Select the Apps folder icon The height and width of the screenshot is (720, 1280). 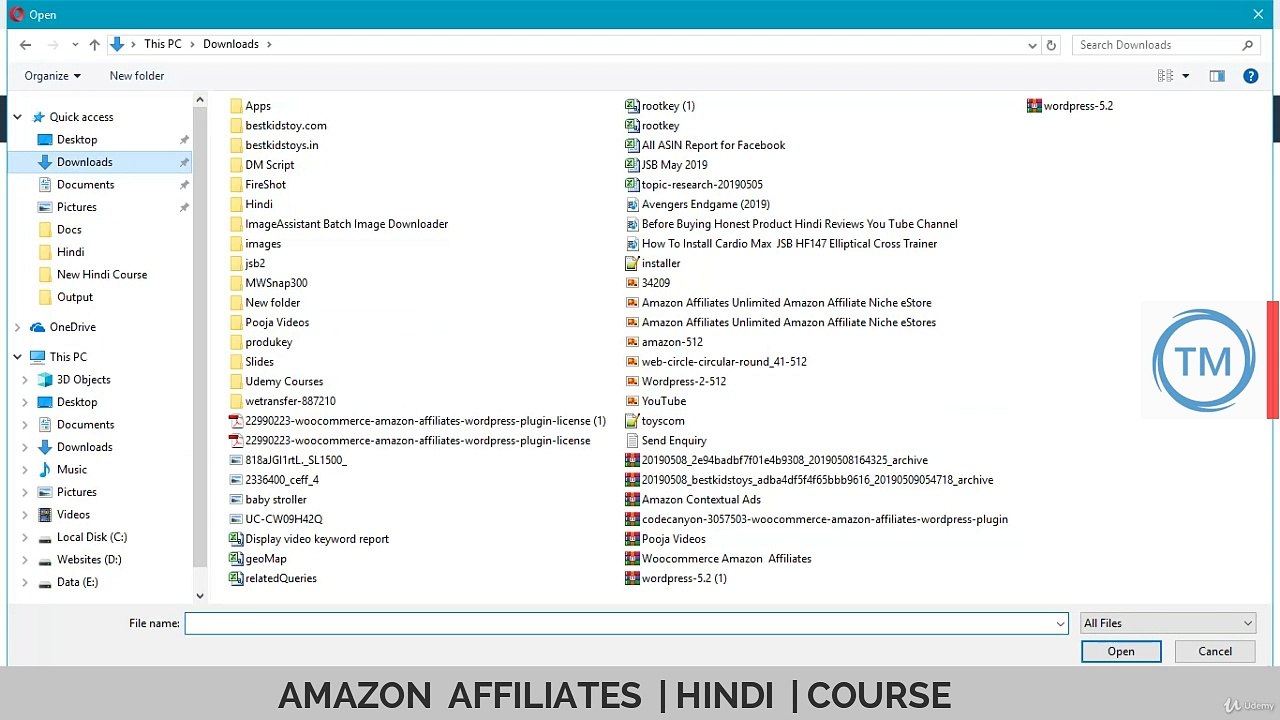236,106
